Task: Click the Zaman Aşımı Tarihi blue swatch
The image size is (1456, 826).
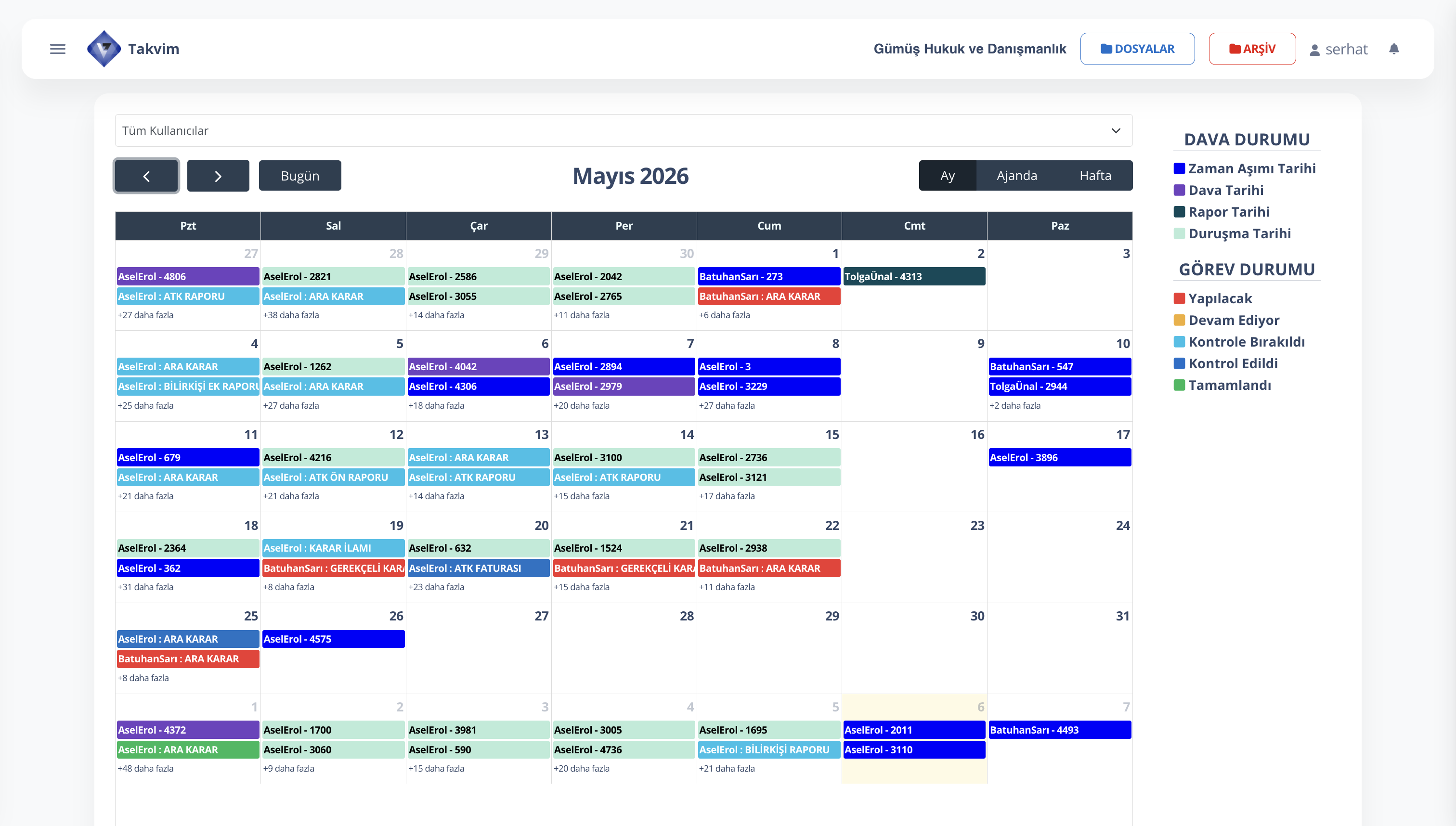Action: point(1179,168)
